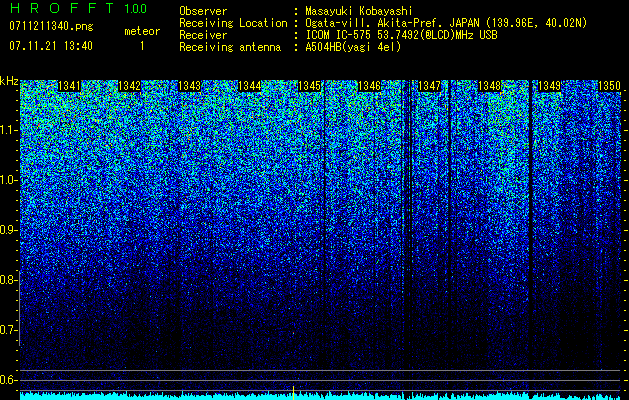
Task: Click the 0.8 frequency axis label
Action: click(x=8, y=280)
